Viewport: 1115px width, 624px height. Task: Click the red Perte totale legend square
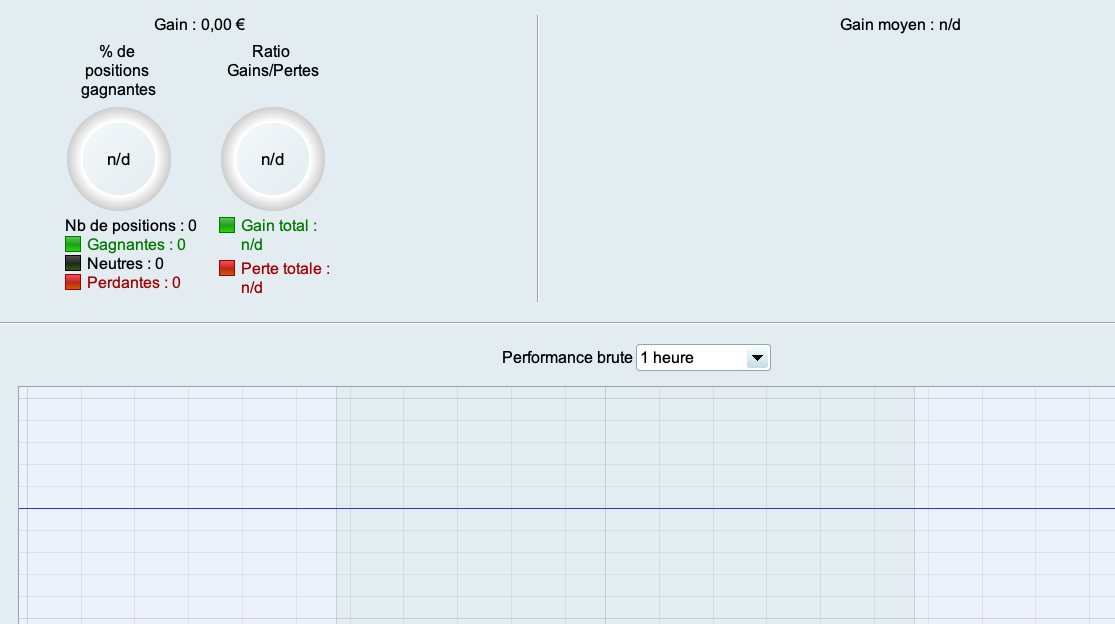pyautogui.click(x=227, y=268)
